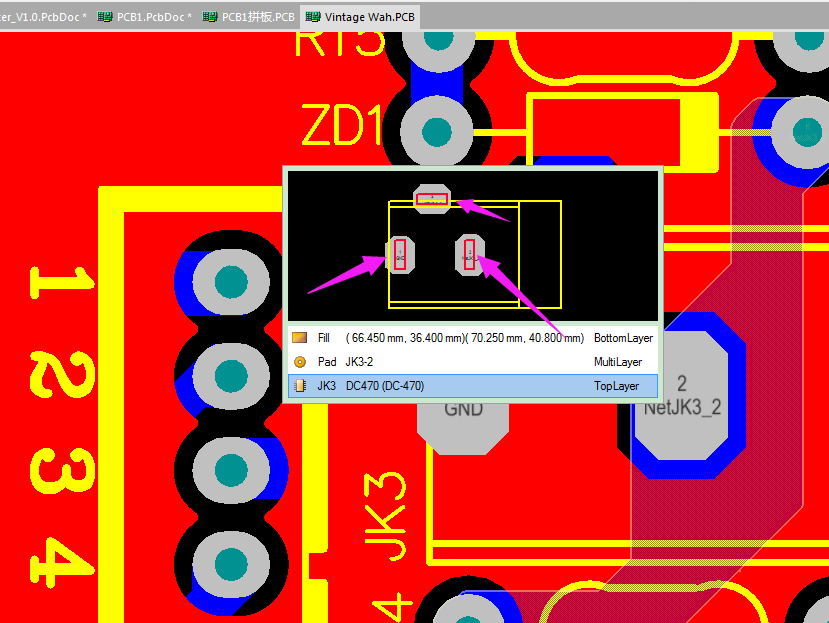Viewport: 829px width, 623px height.
Task: Select the Vintage Wah.PCB tab
Action: pyautogui.click(x=362, y=17)
